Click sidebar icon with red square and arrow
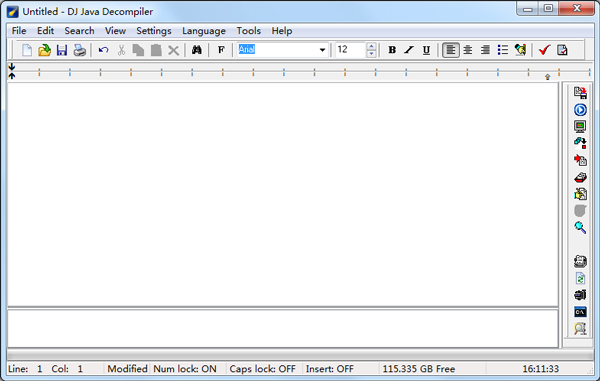The width and height of the screenshot is (600, 381). tap(580, 143)
